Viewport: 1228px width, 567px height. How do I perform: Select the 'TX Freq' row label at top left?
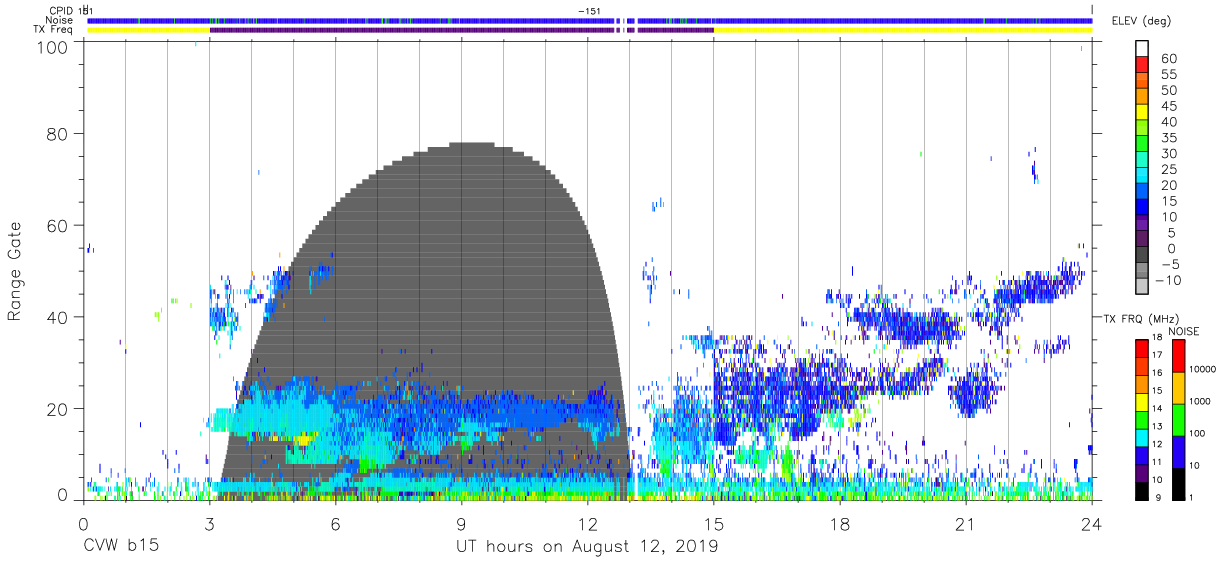coord(54,30)
